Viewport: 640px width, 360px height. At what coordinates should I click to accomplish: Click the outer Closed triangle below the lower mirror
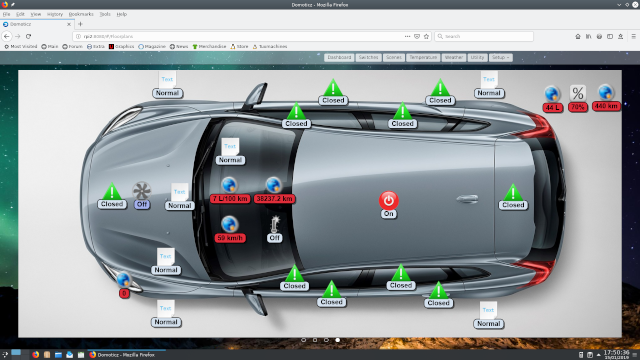click(331, 289)
